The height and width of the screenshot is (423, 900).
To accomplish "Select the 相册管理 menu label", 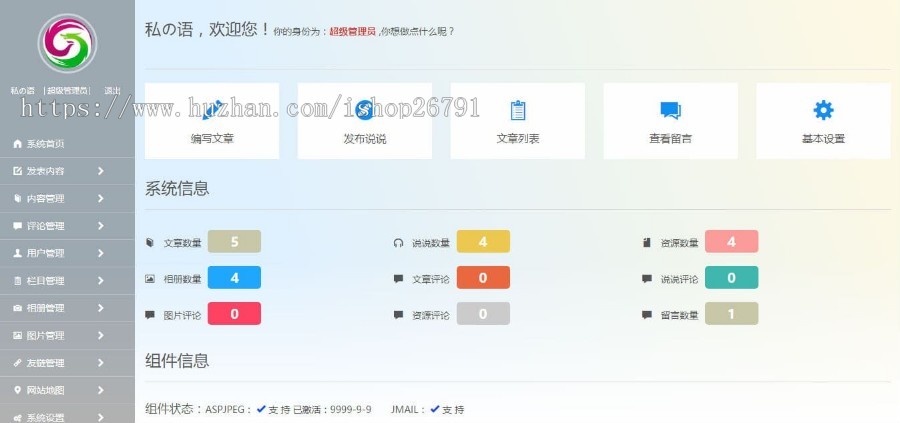I will 45,308.
